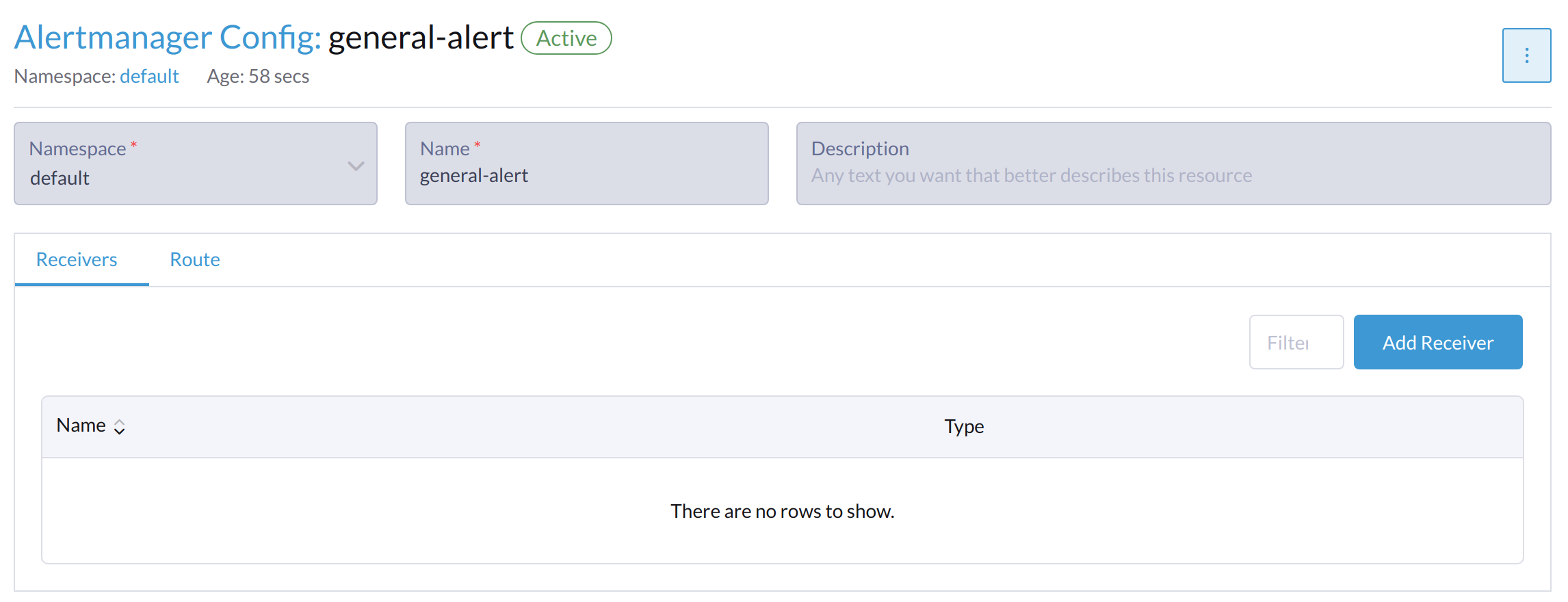Click the Name column header
This screenshot has width=1568, height=602.
pyautogui.click(x=81, y=426)
